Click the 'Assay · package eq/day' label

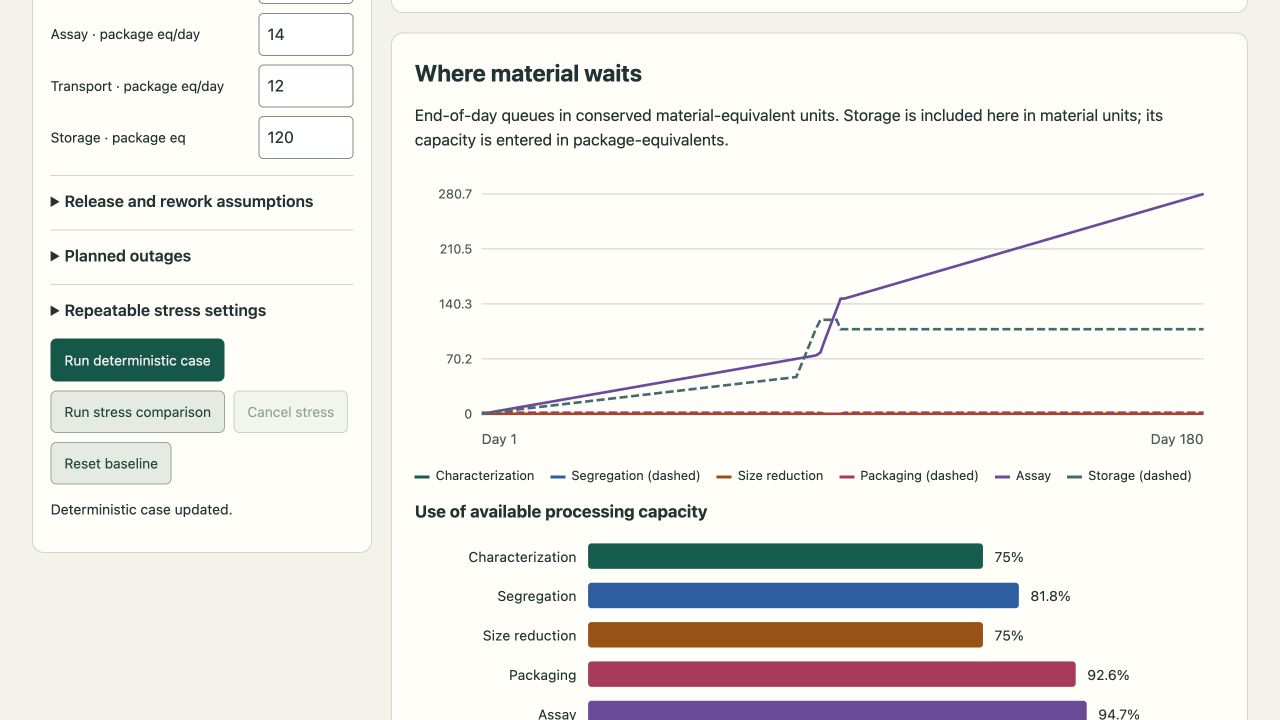[x=125, y=34]
